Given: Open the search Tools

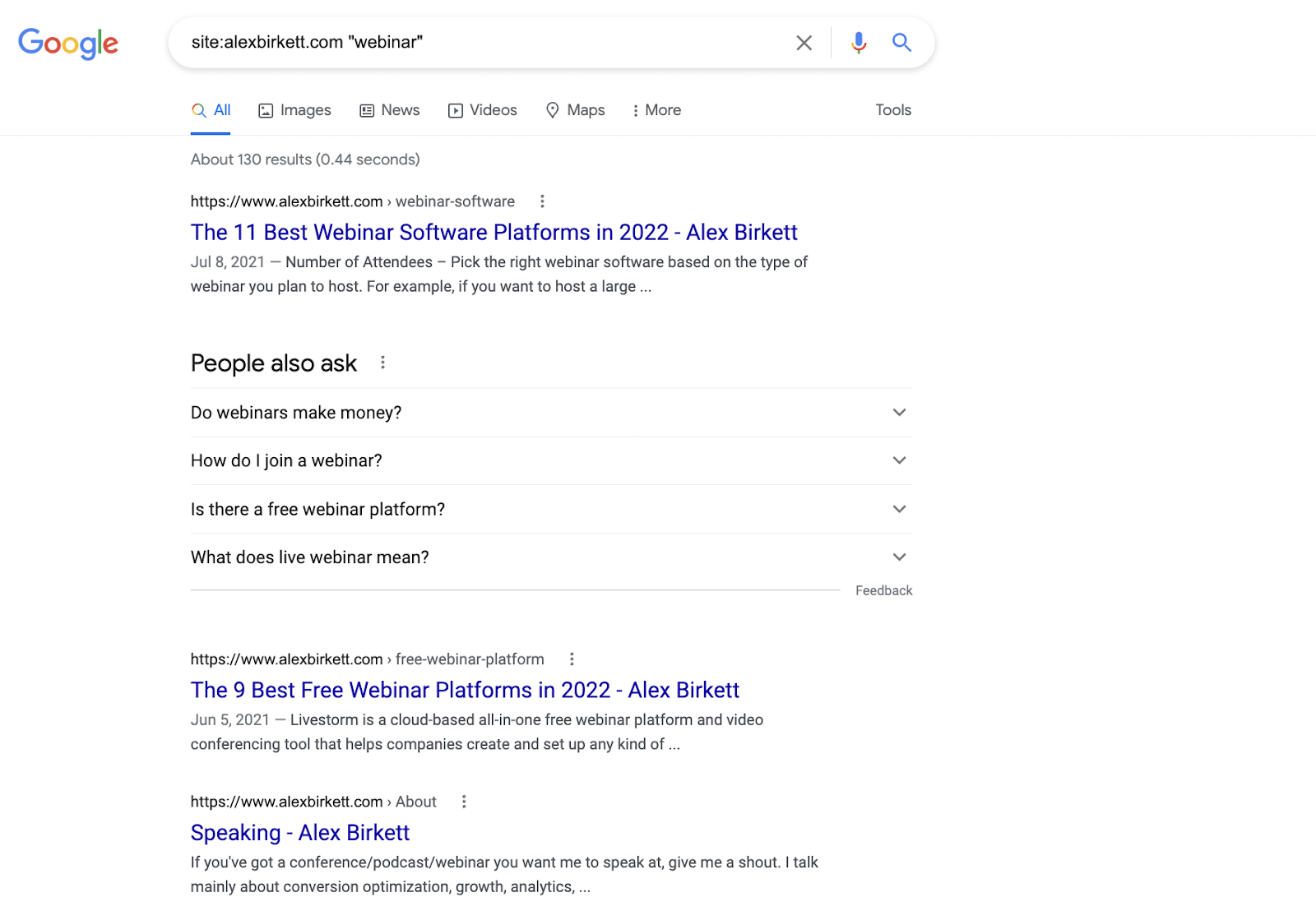Looking at the screenshot, I should (x=893, y=110).
